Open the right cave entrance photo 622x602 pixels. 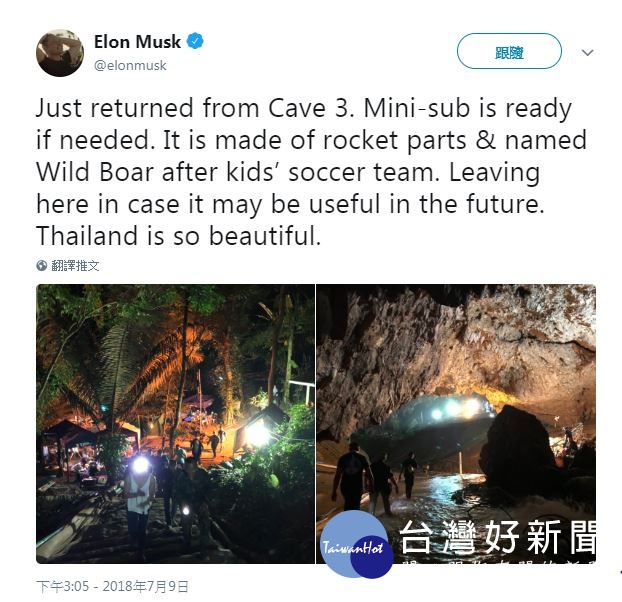456,424
